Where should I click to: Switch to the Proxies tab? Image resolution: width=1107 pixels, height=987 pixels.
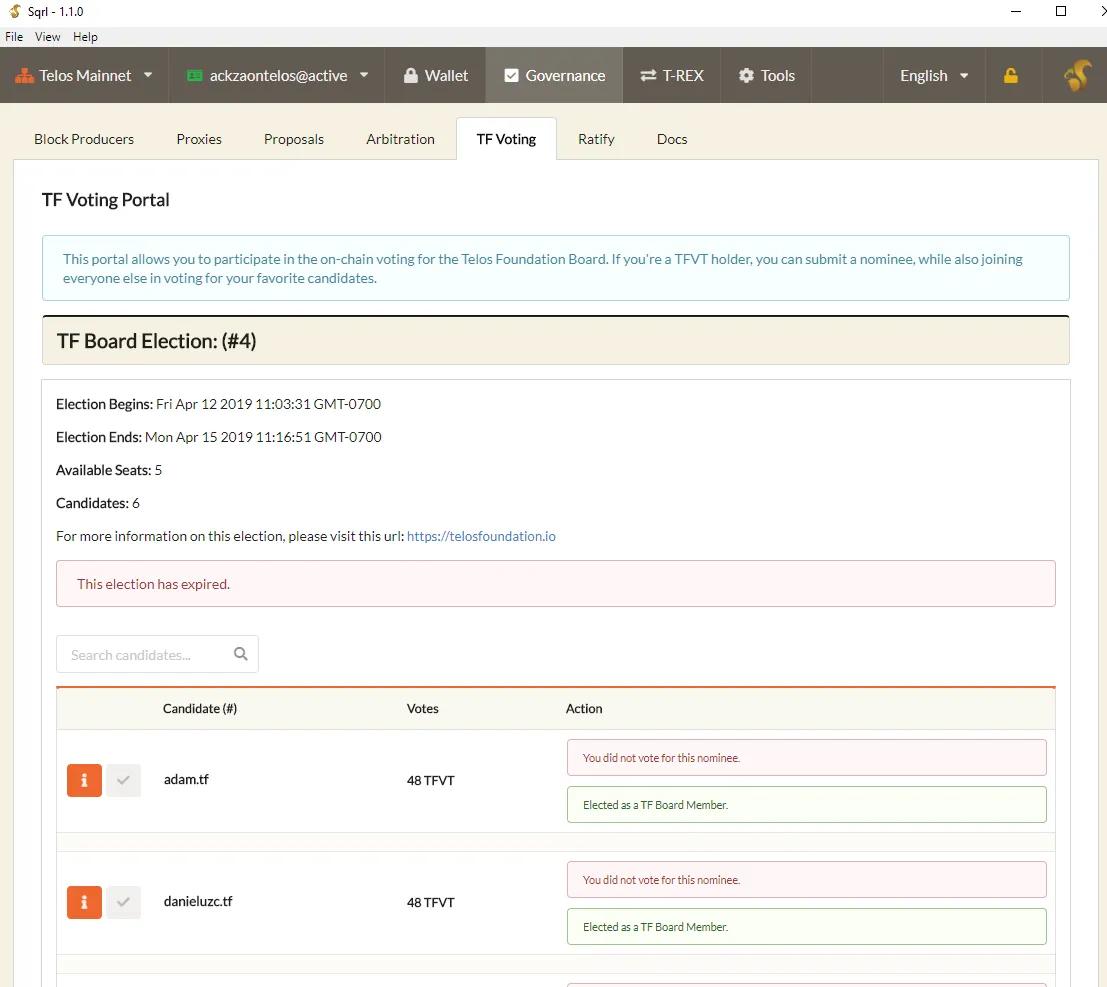point(199,139)
